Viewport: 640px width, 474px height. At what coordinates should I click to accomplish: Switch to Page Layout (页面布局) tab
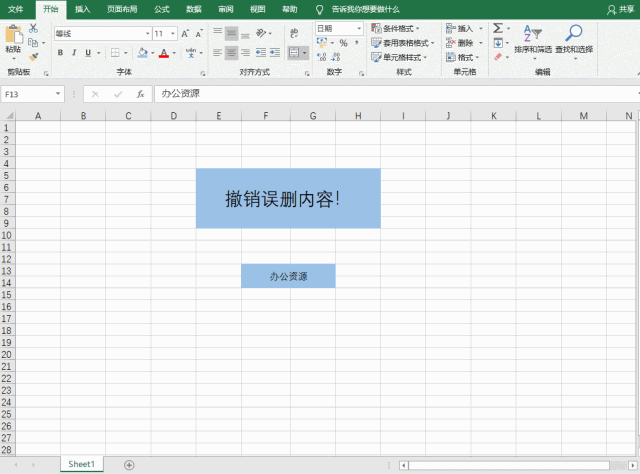click(x=122, y=9)
